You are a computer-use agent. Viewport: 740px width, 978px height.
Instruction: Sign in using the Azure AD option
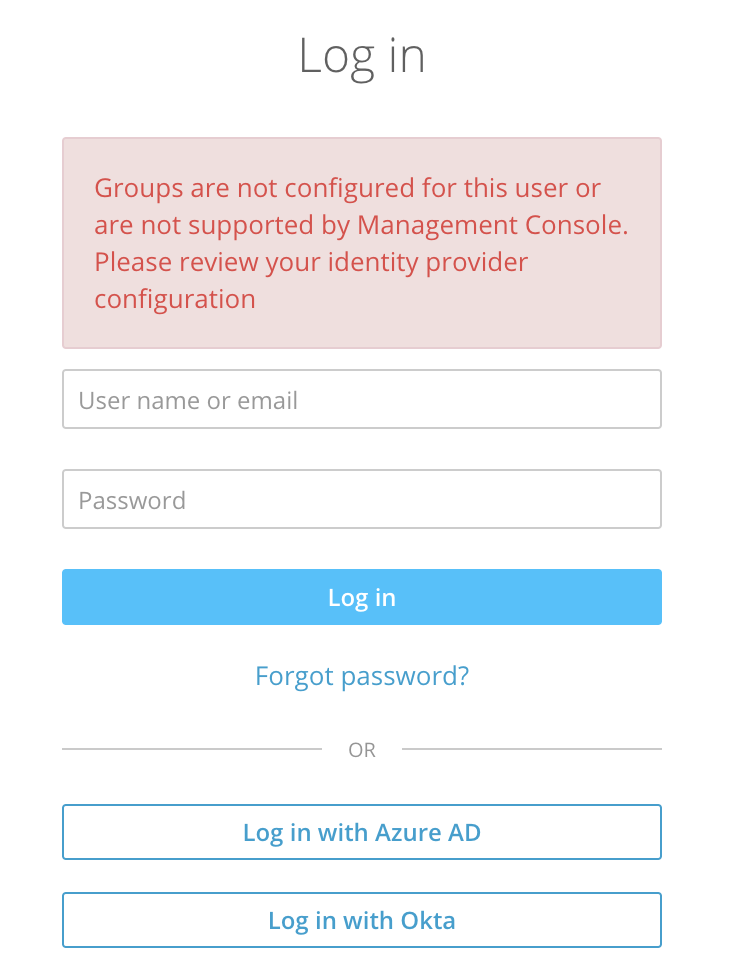tap(361, 832)
